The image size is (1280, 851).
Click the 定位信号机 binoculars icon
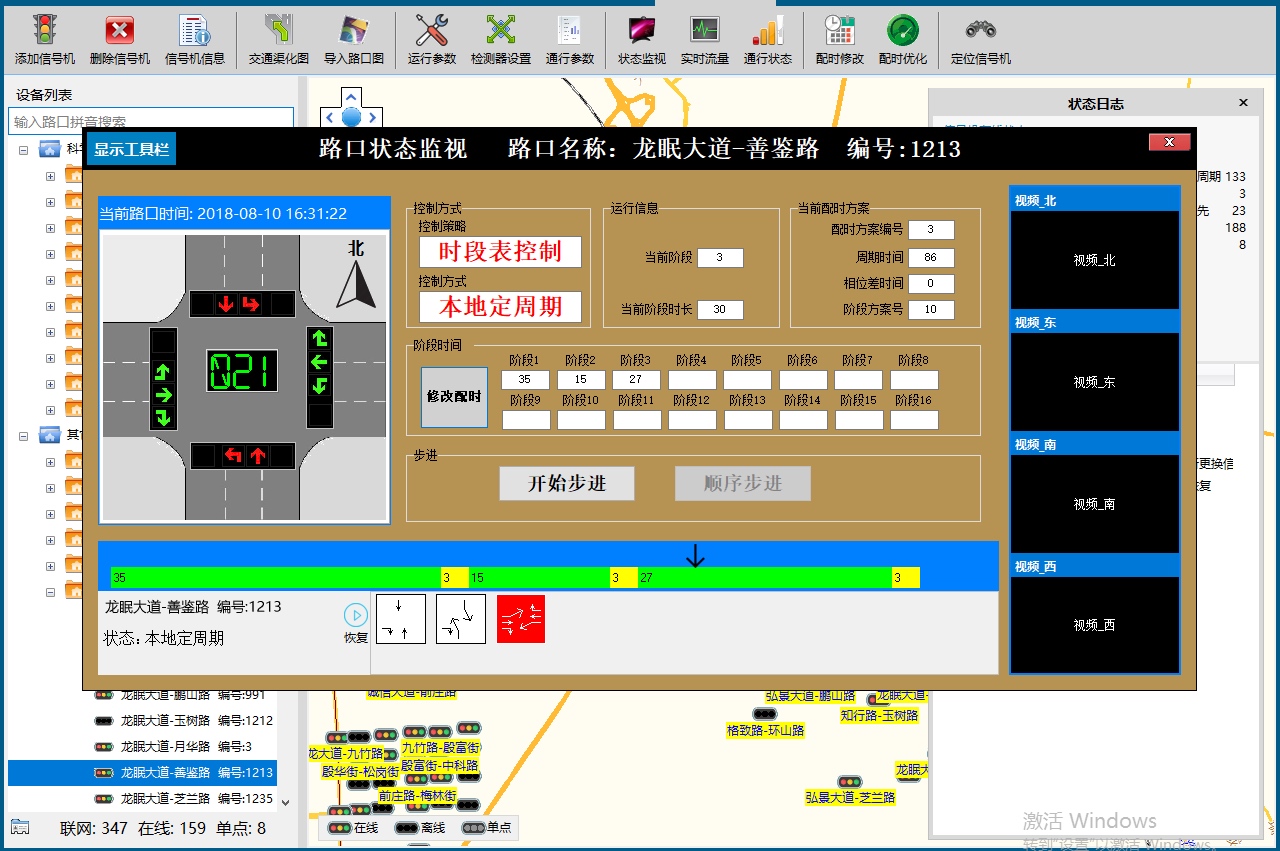click(980, 30)
